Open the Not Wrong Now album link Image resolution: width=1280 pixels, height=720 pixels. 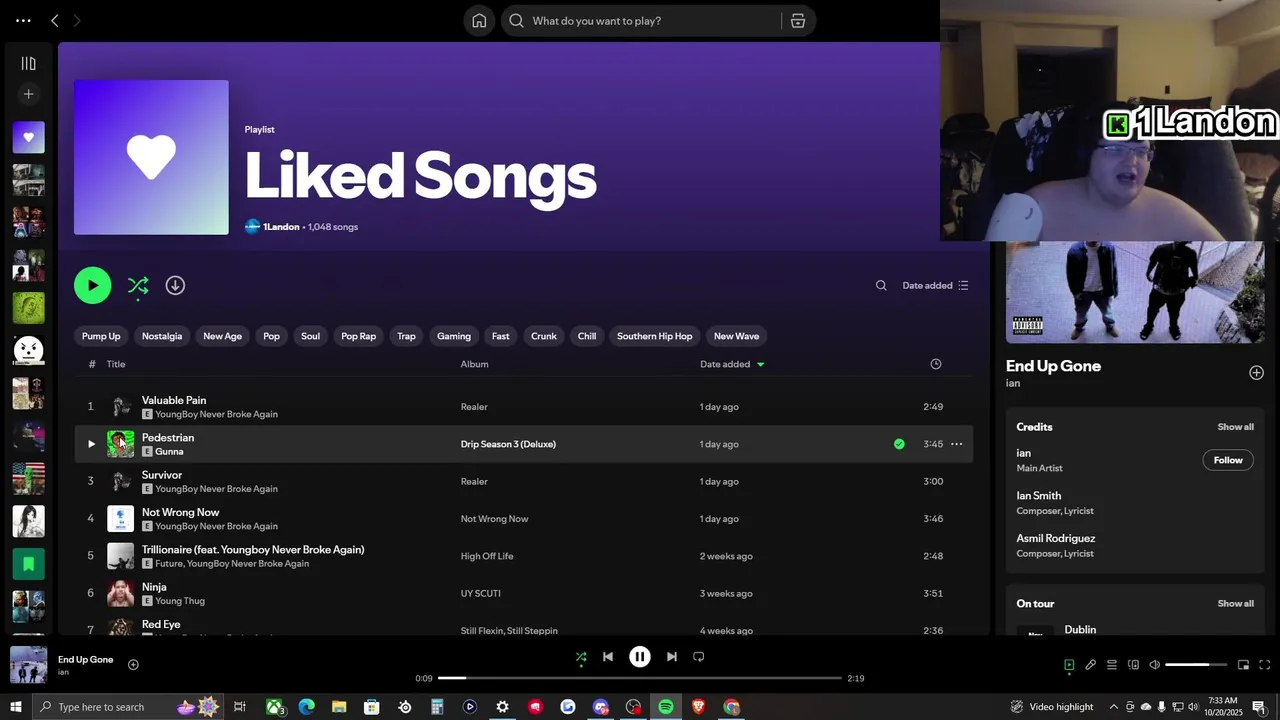[x=494, y=519]
